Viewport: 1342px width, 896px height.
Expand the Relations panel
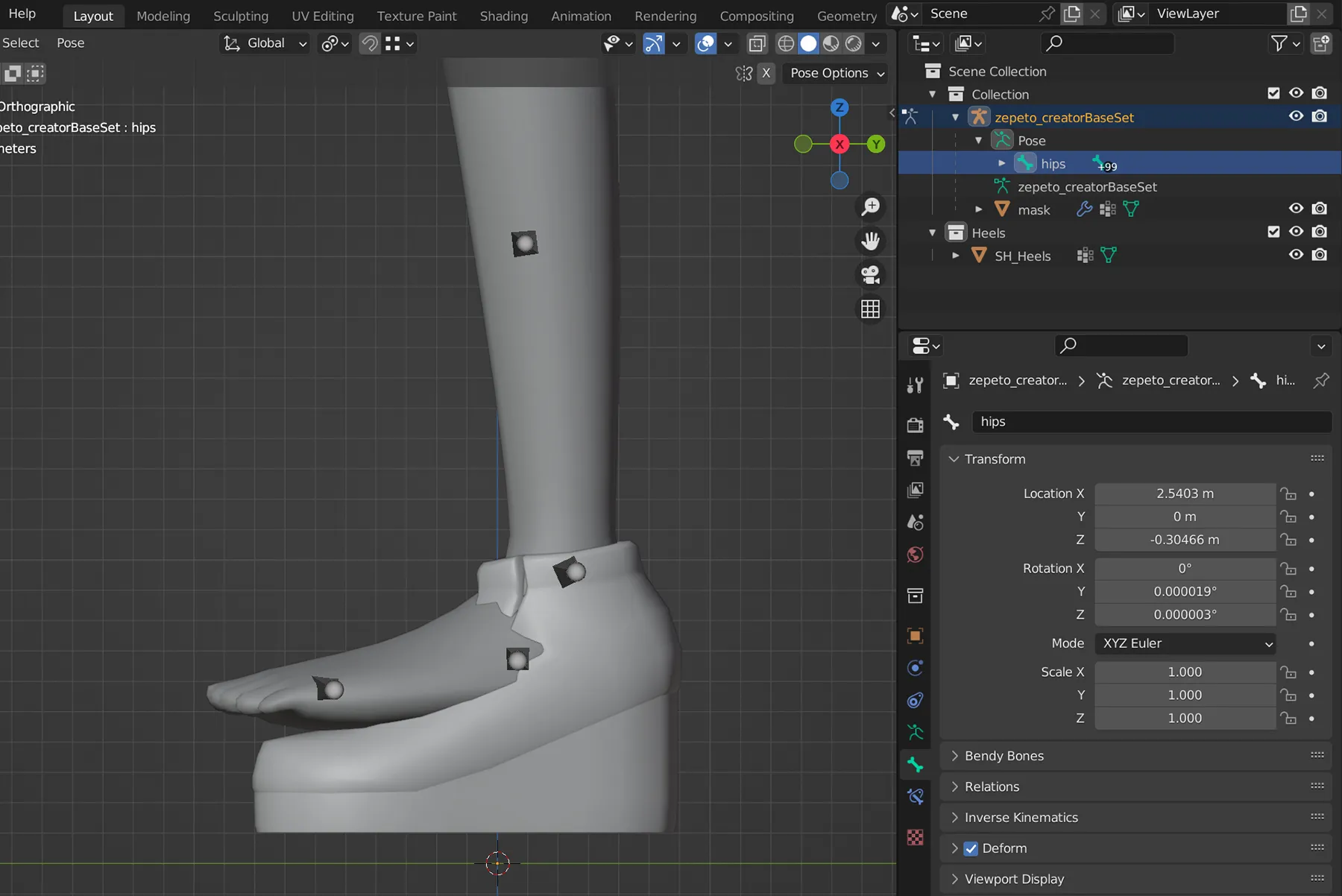(x=954, y=786)
